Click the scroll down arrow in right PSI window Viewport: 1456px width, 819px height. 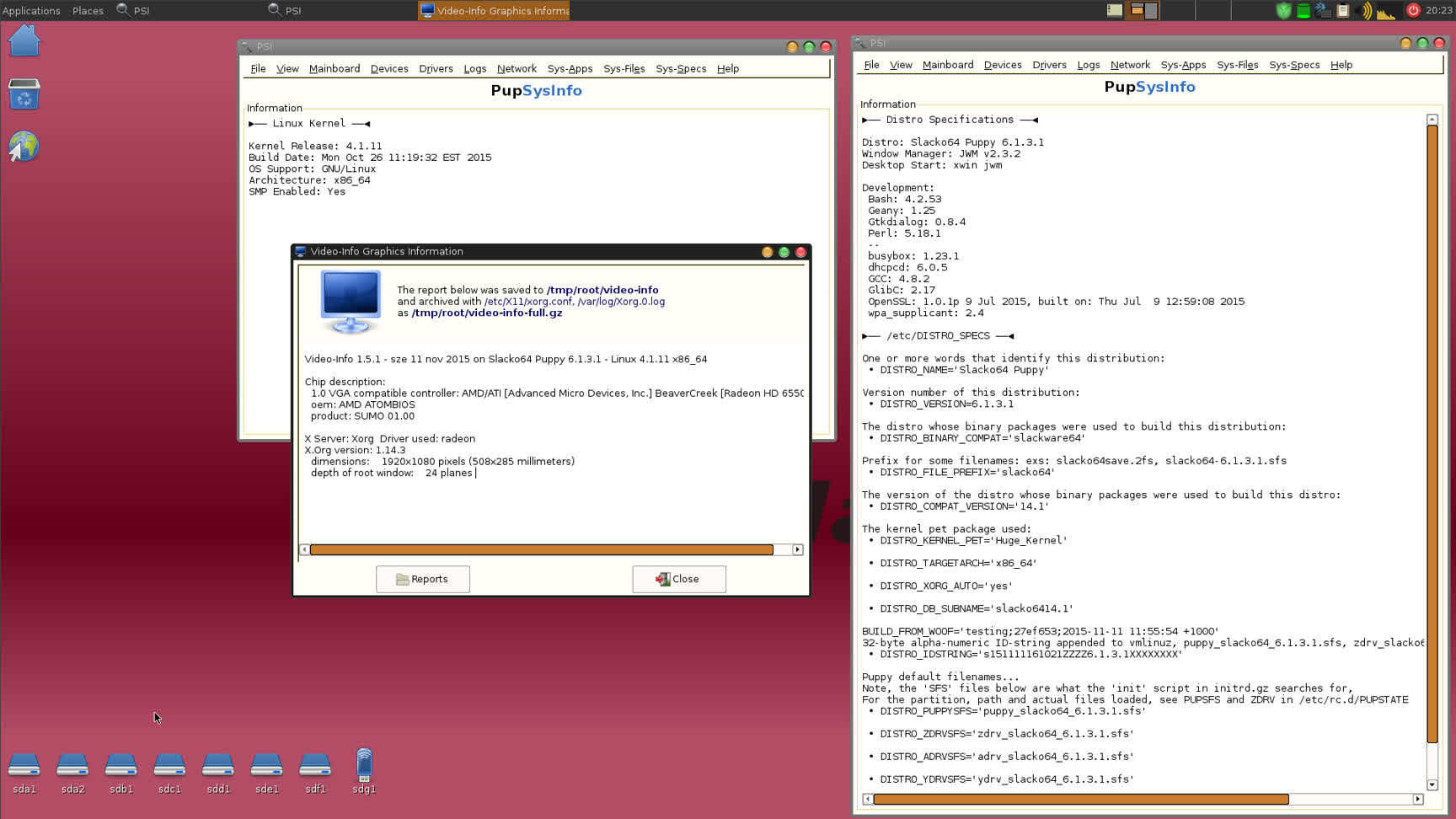pyautogui.click(x=1432, y=784)
